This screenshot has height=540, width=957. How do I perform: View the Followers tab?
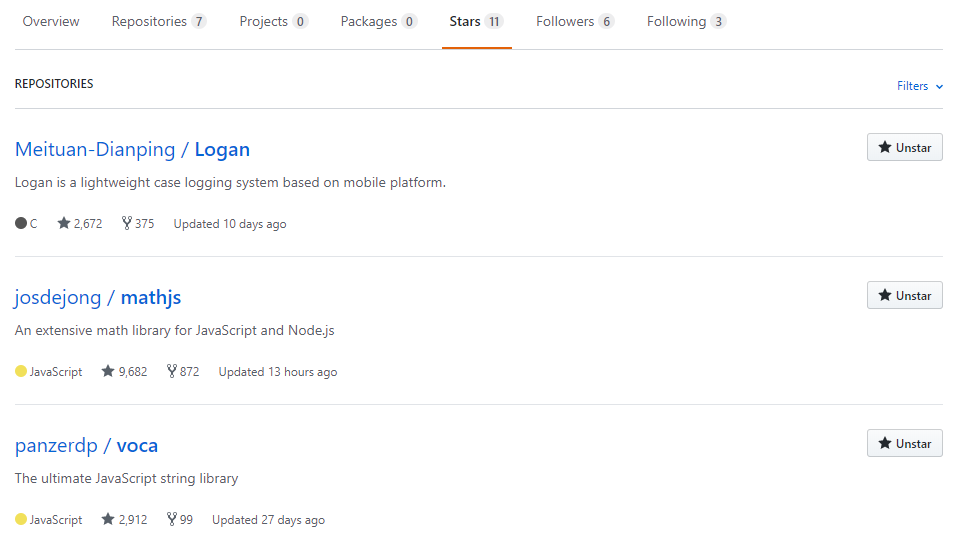click(x=574, y=21)
